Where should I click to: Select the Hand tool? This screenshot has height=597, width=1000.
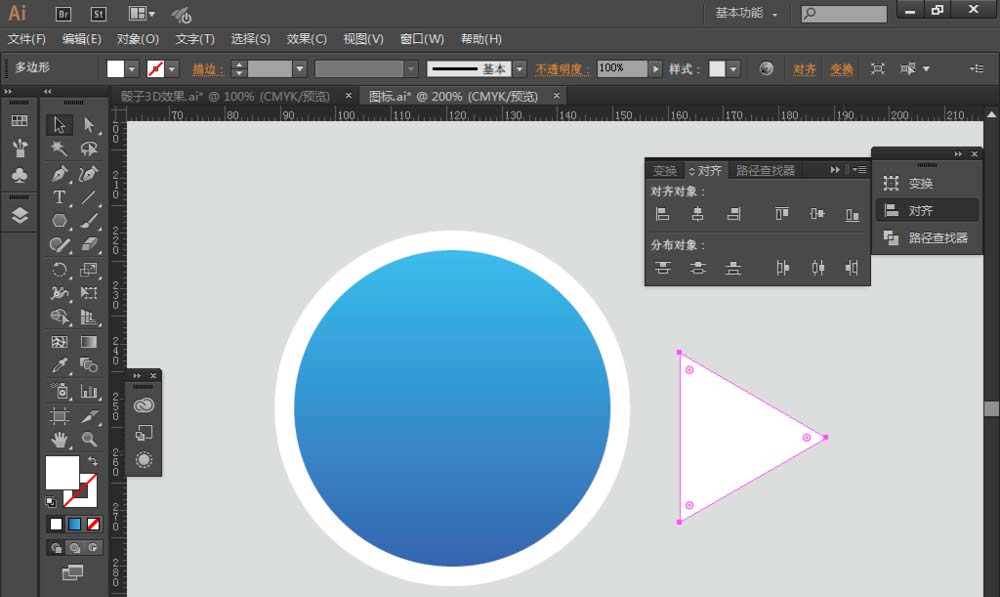pos(59,439)
